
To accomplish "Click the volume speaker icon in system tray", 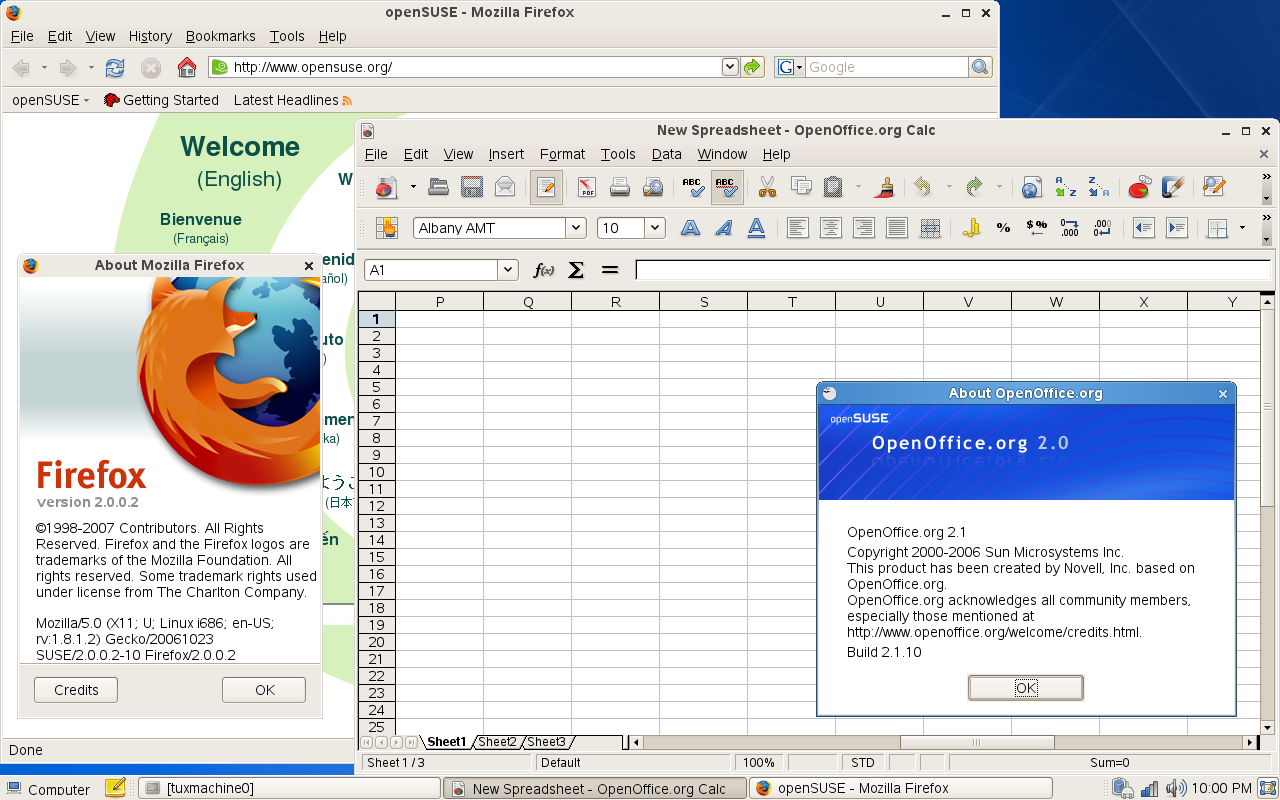I will tap(1177, 789).
